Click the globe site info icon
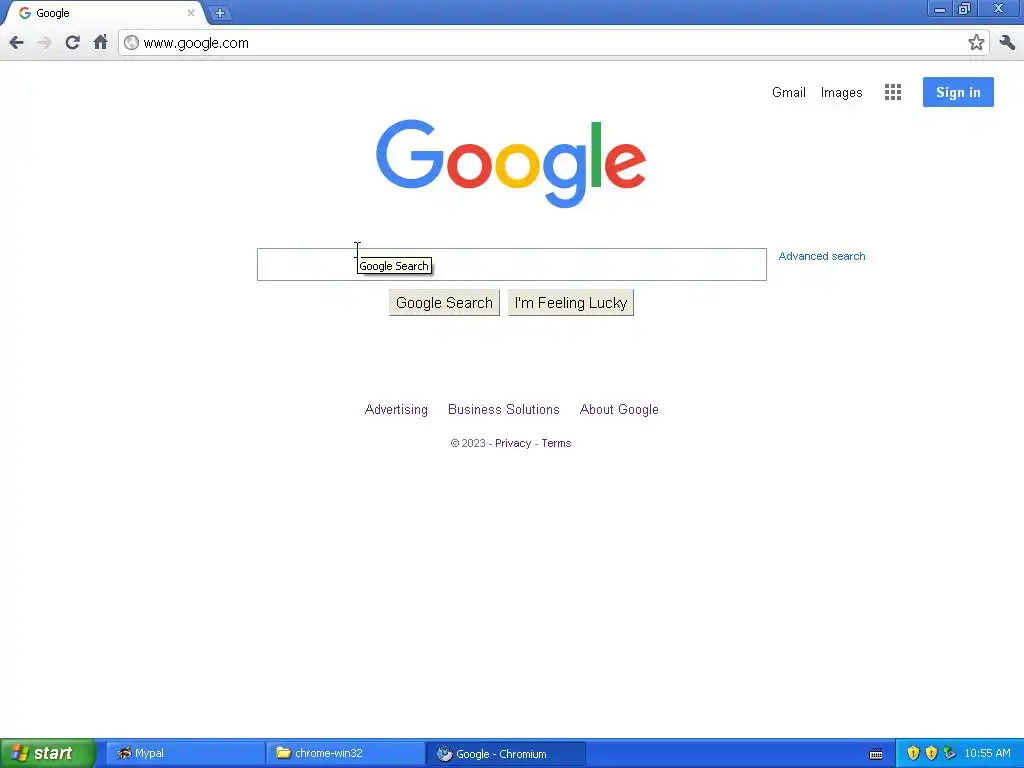1024x768 pixels. coord(131,43)
